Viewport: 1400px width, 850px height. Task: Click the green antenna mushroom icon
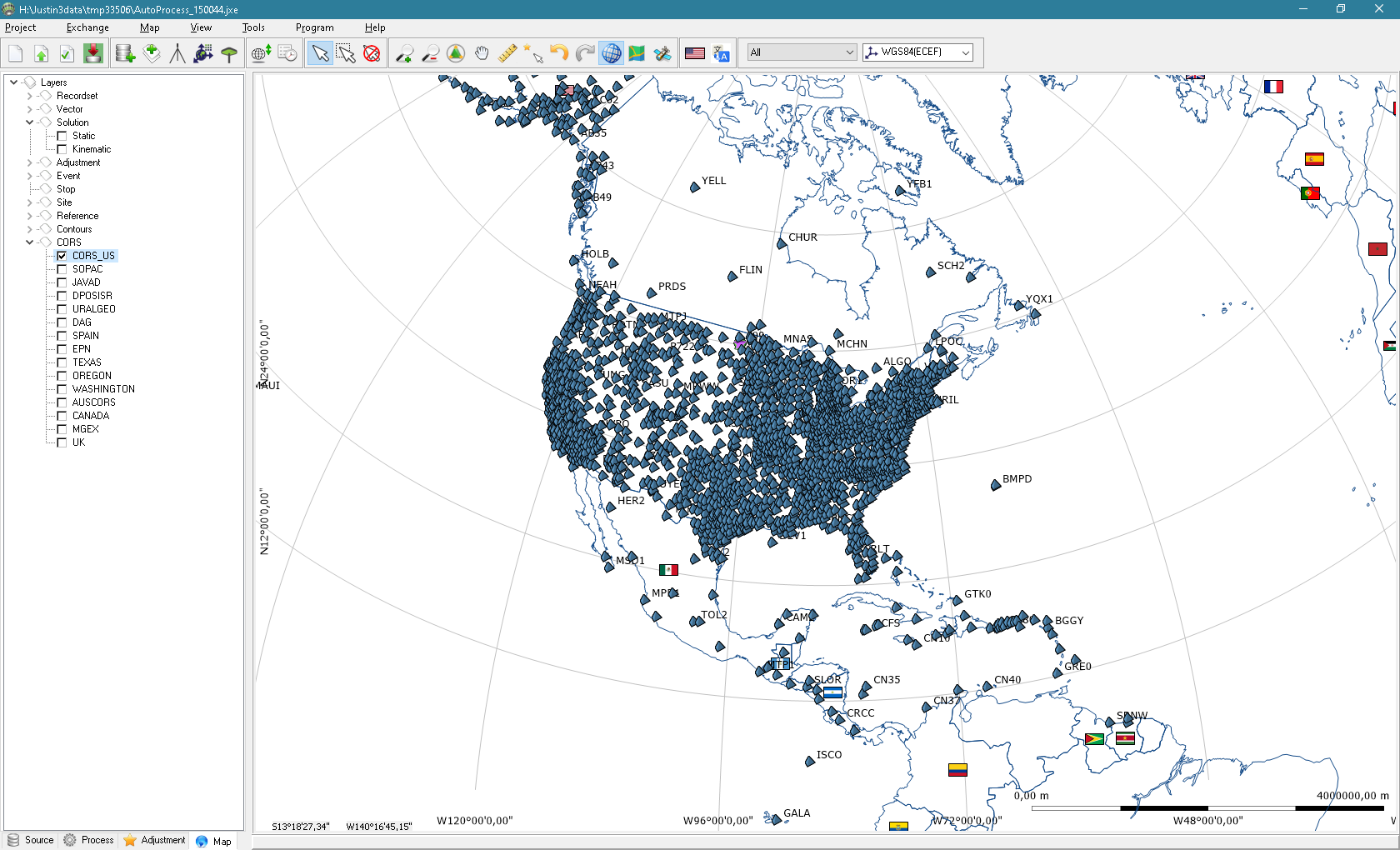tap(229, 53)
